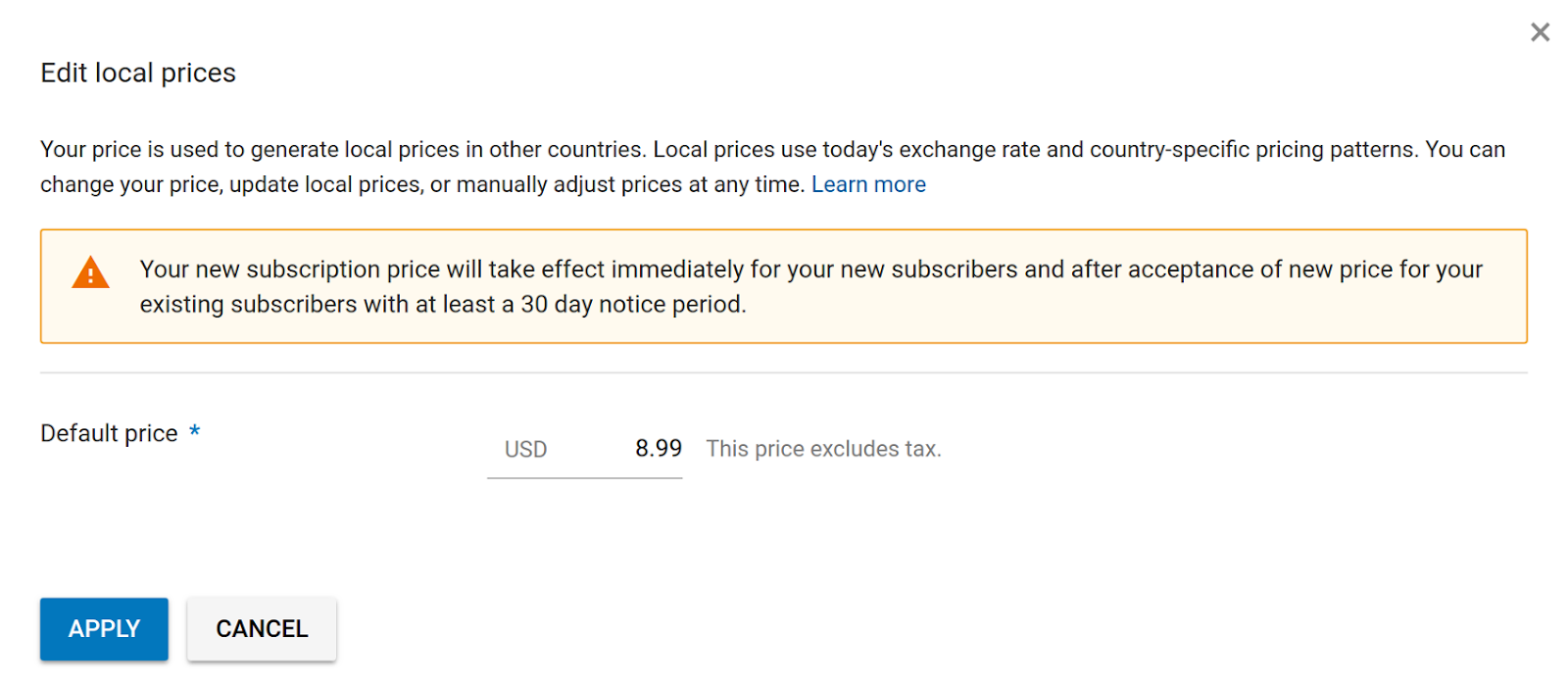Click the USD currency label
This screenshot has height=685, width=1568.
tap(525, 450)
